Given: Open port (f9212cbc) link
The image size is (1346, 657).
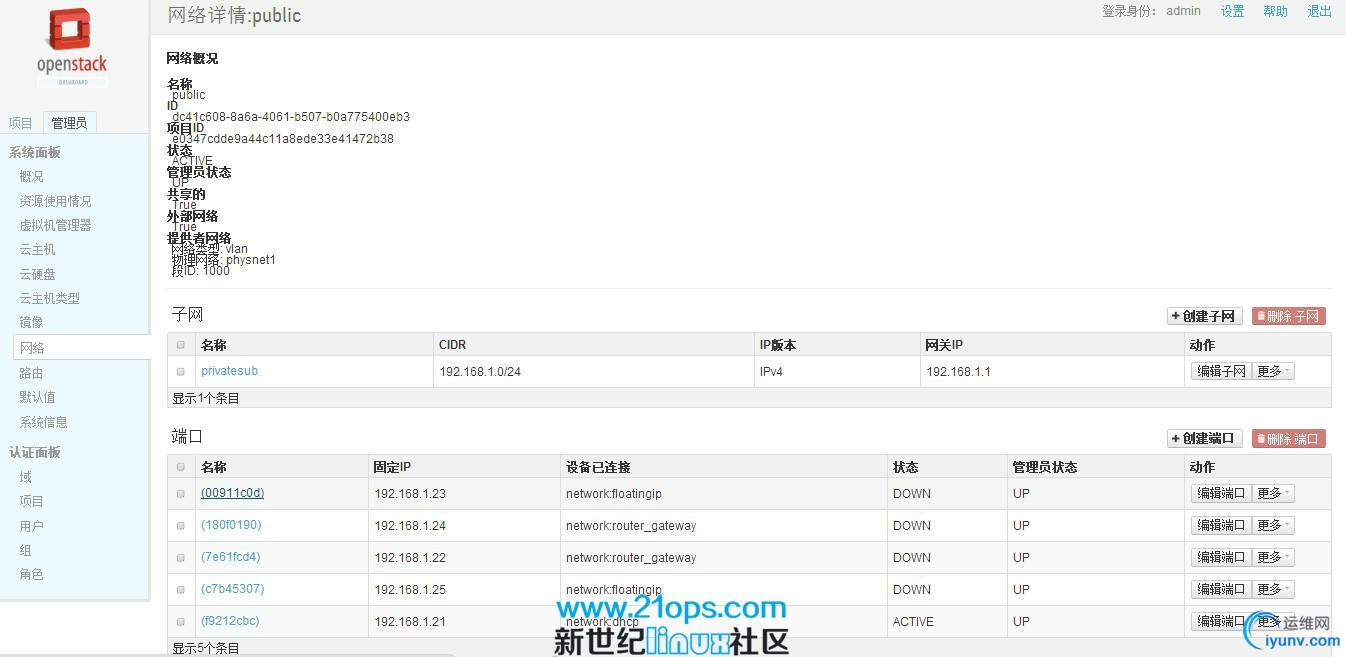Looking at the screenshot, I should 230,621.
